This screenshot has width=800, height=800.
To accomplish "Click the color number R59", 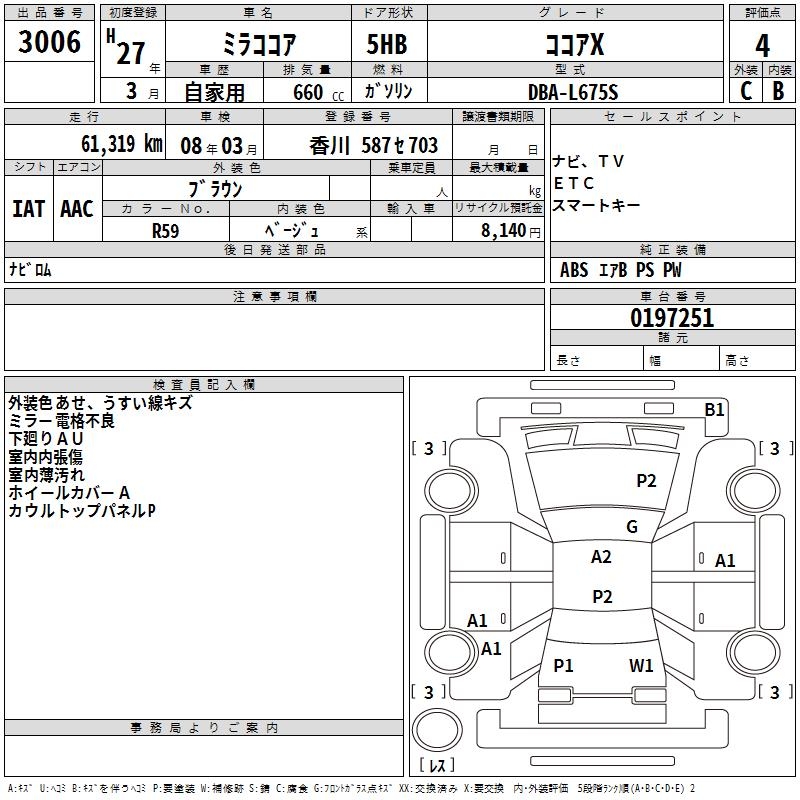I will (166, 231).
